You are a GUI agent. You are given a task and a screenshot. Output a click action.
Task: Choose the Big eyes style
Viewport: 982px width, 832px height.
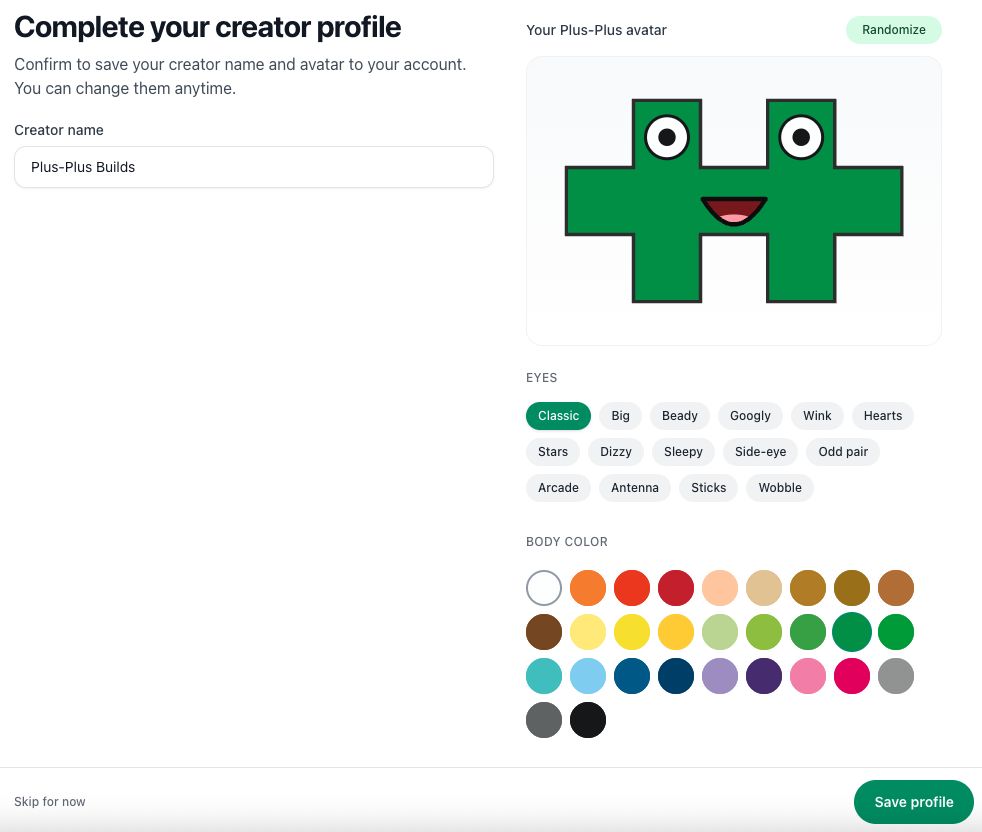(x=620, y=416)
